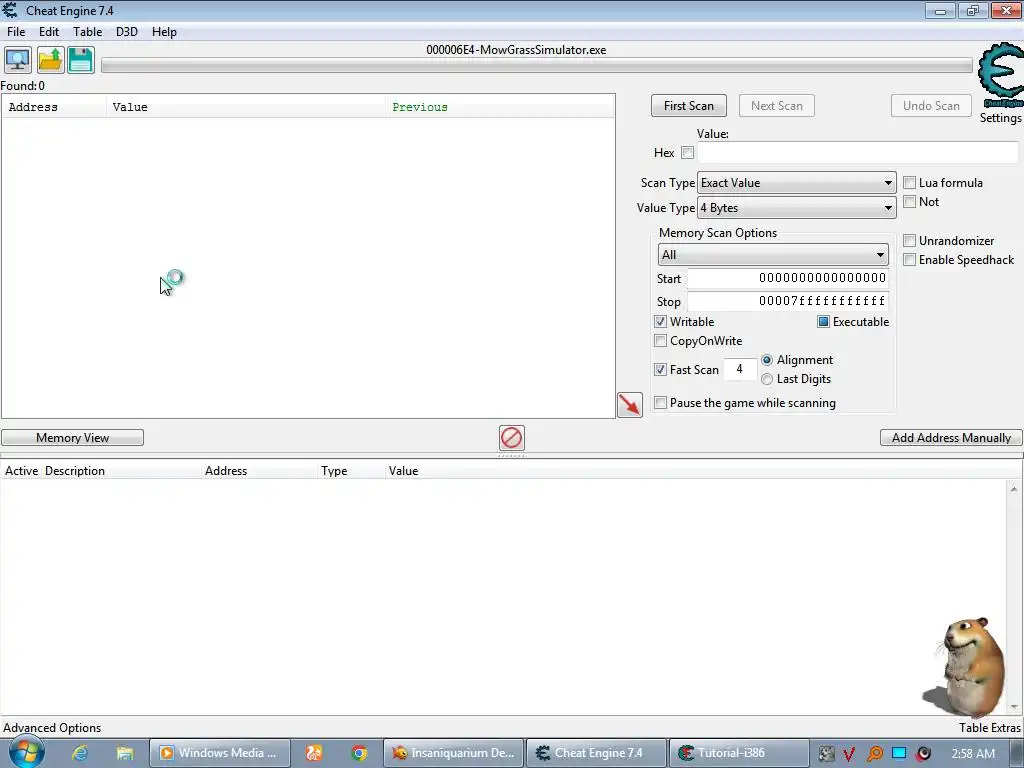This screenshot has width=1024, height=768.
Task: Open Settings via Cheat Engine logo
Action: coord(1000,77)
